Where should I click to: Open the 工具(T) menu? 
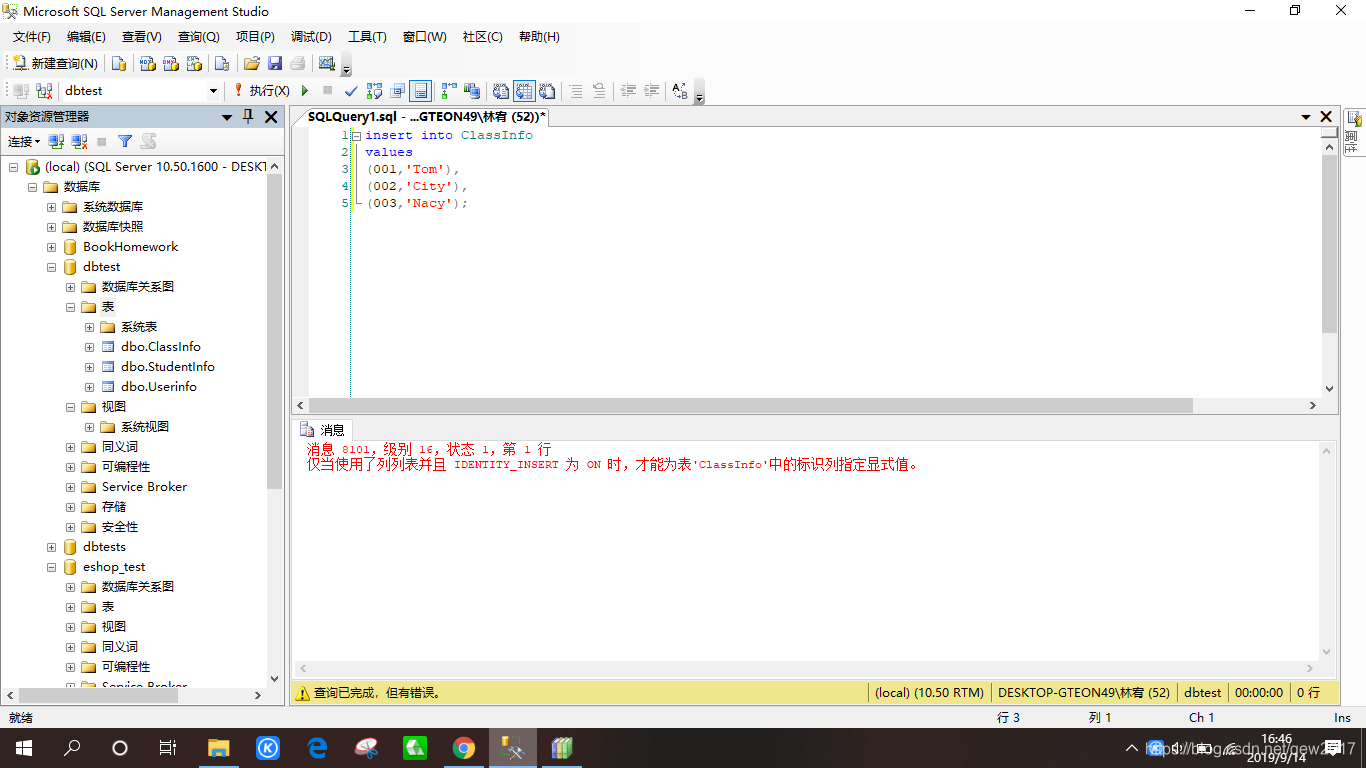367,37
